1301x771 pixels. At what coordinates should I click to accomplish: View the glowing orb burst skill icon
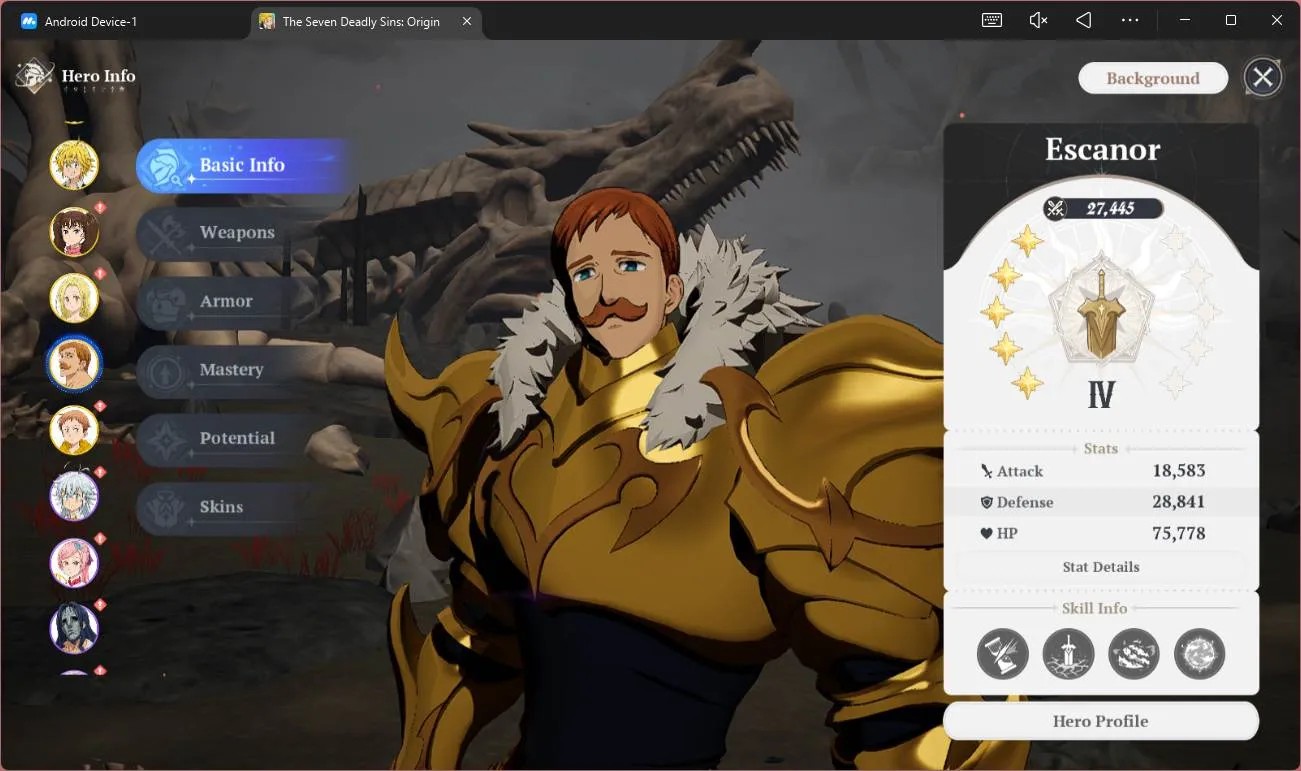[1199, 654]
